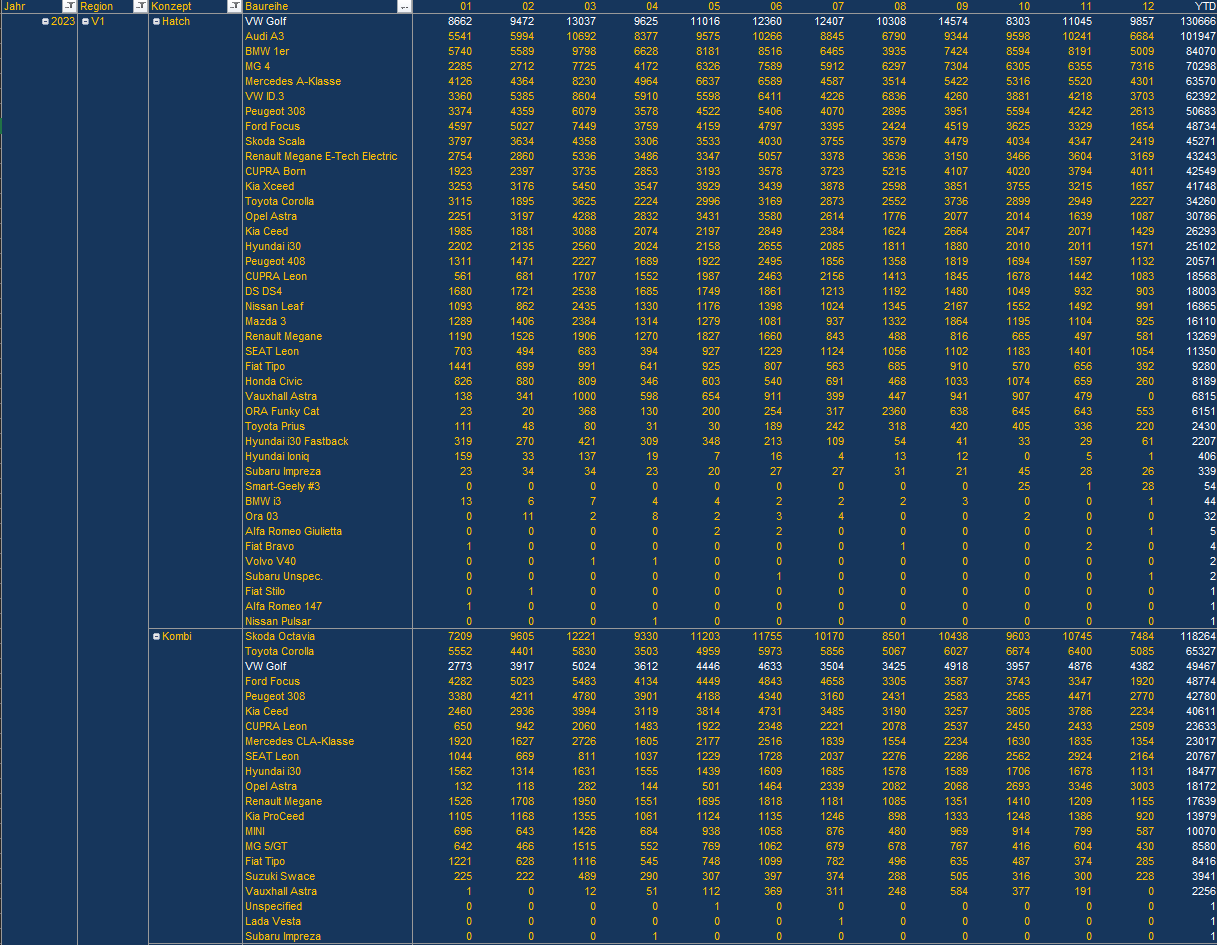Select the Kia ProCeed row label
The height and width of the screenshot is (945, 1217).
coord(274,816)
